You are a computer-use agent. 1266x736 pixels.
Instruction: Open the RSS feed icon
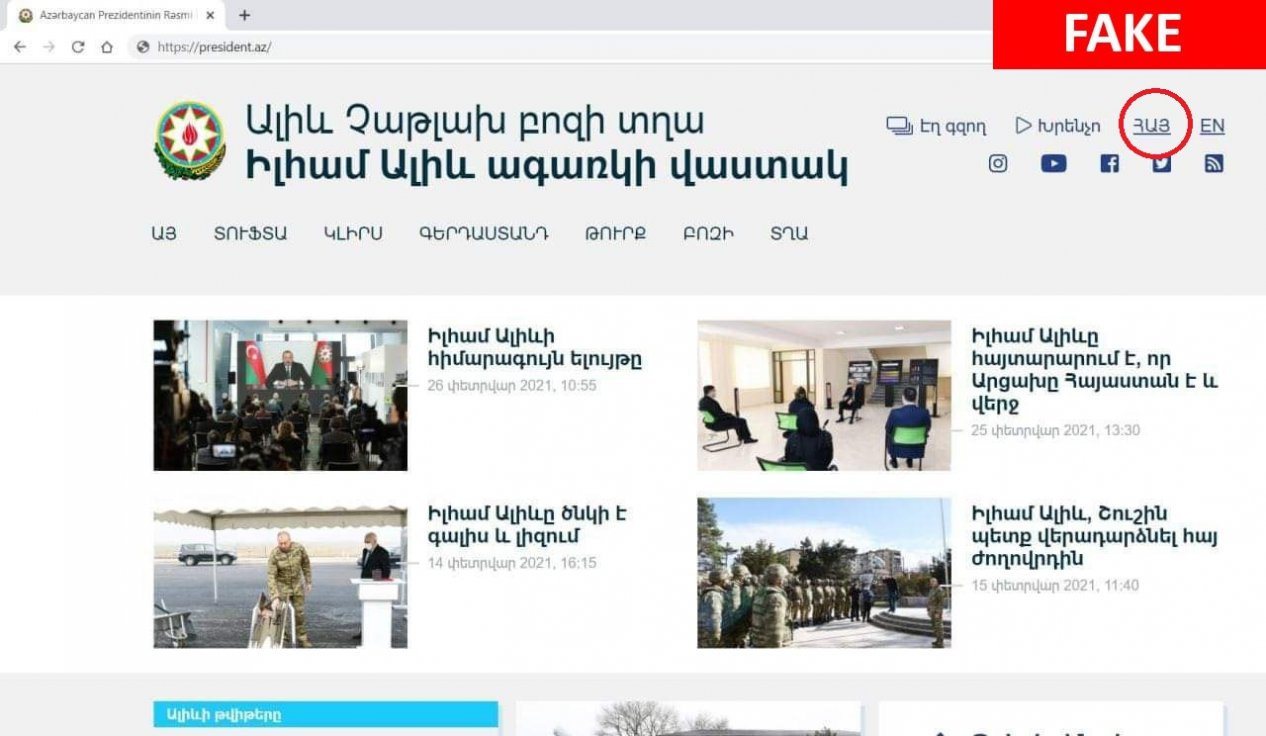[x=1214, y=164]
